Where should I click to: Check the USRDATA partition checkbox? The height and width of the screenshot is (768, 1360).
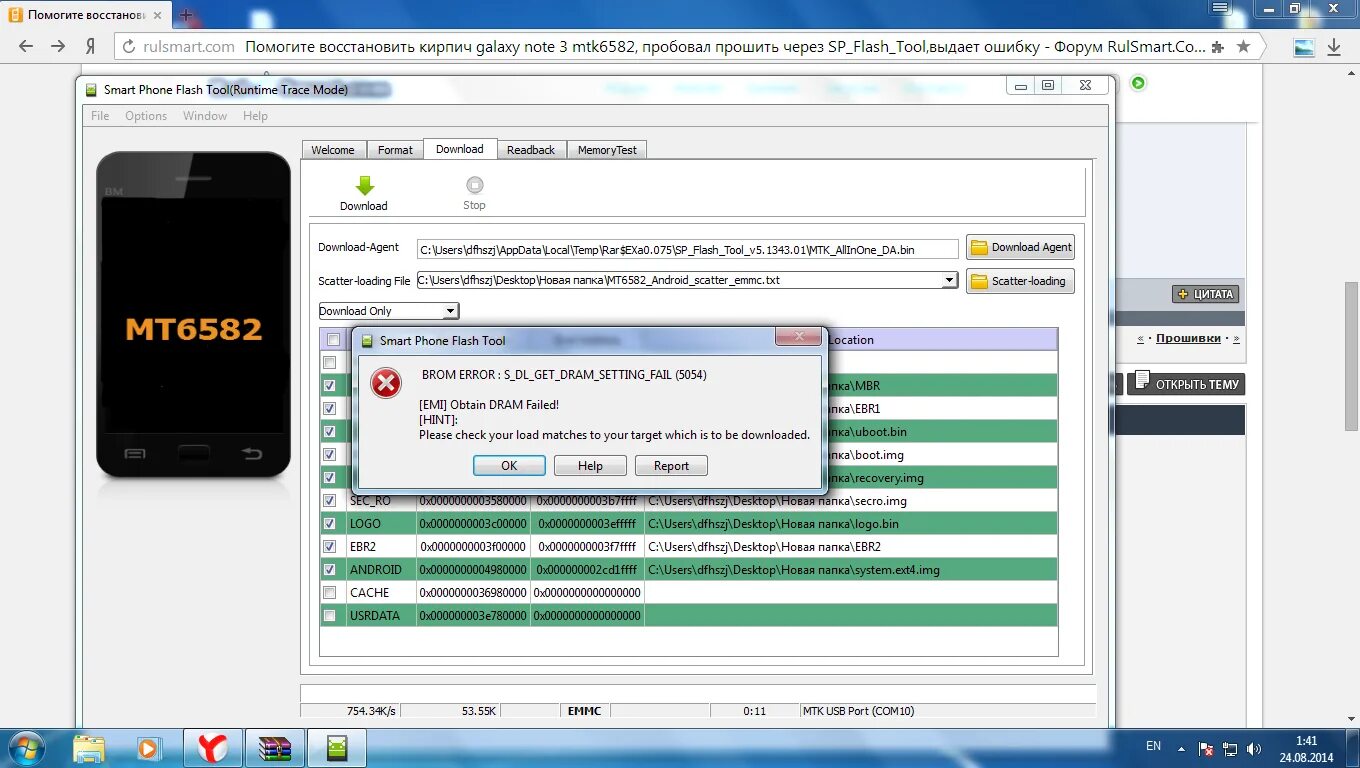pyautogui.click(x=329, y=616)
